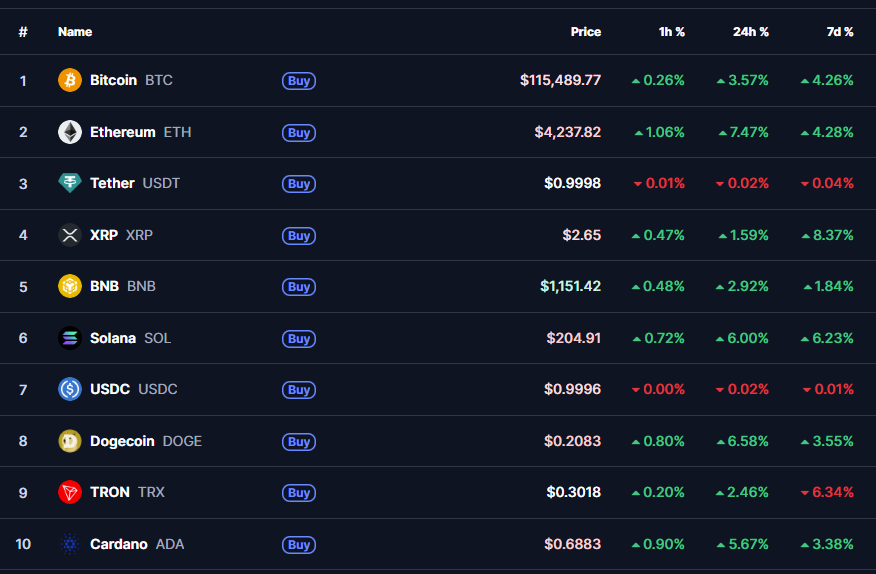876x574 pixels.
Task: Click Buy next to BNB
Action: 299,287
